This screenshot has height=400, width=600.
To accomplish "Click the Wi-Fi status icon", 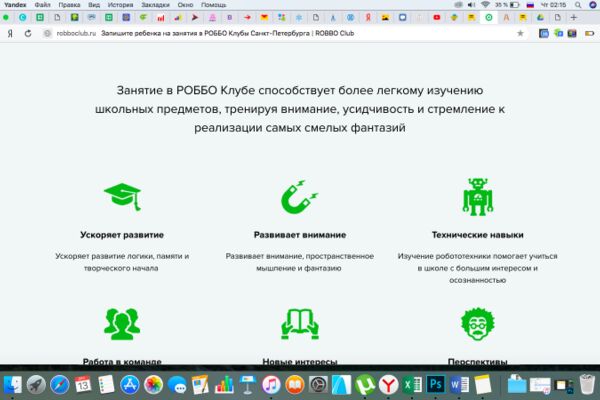I will click(485, 5).
